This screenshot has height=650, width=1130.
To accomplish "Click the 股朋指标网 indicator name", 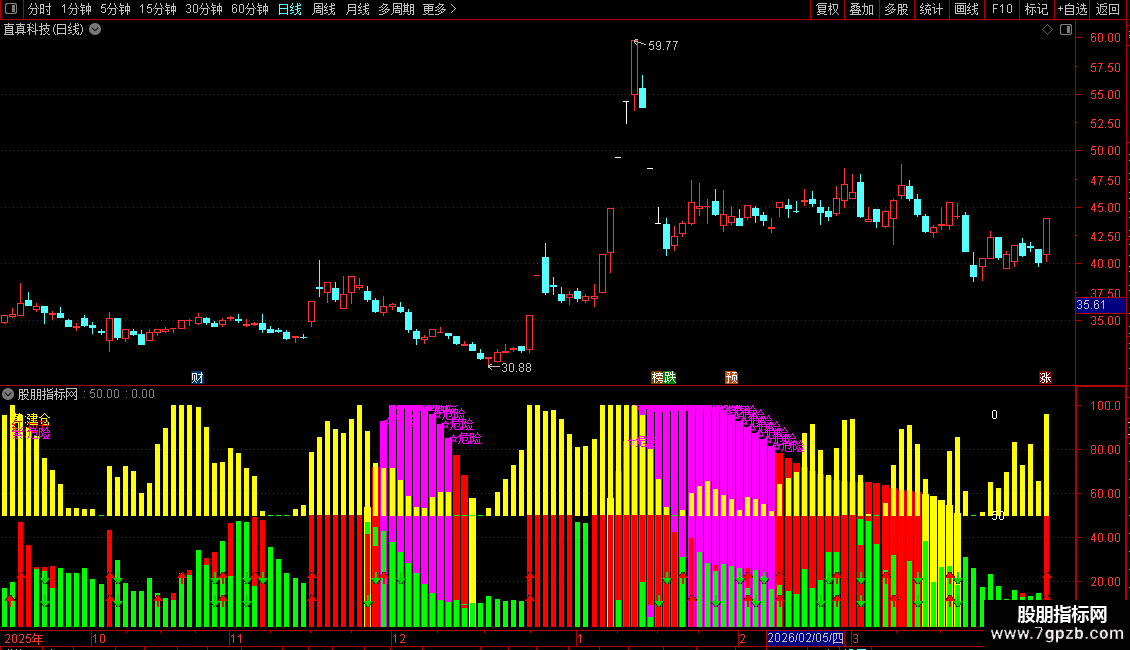I will [x=48, y=394].
